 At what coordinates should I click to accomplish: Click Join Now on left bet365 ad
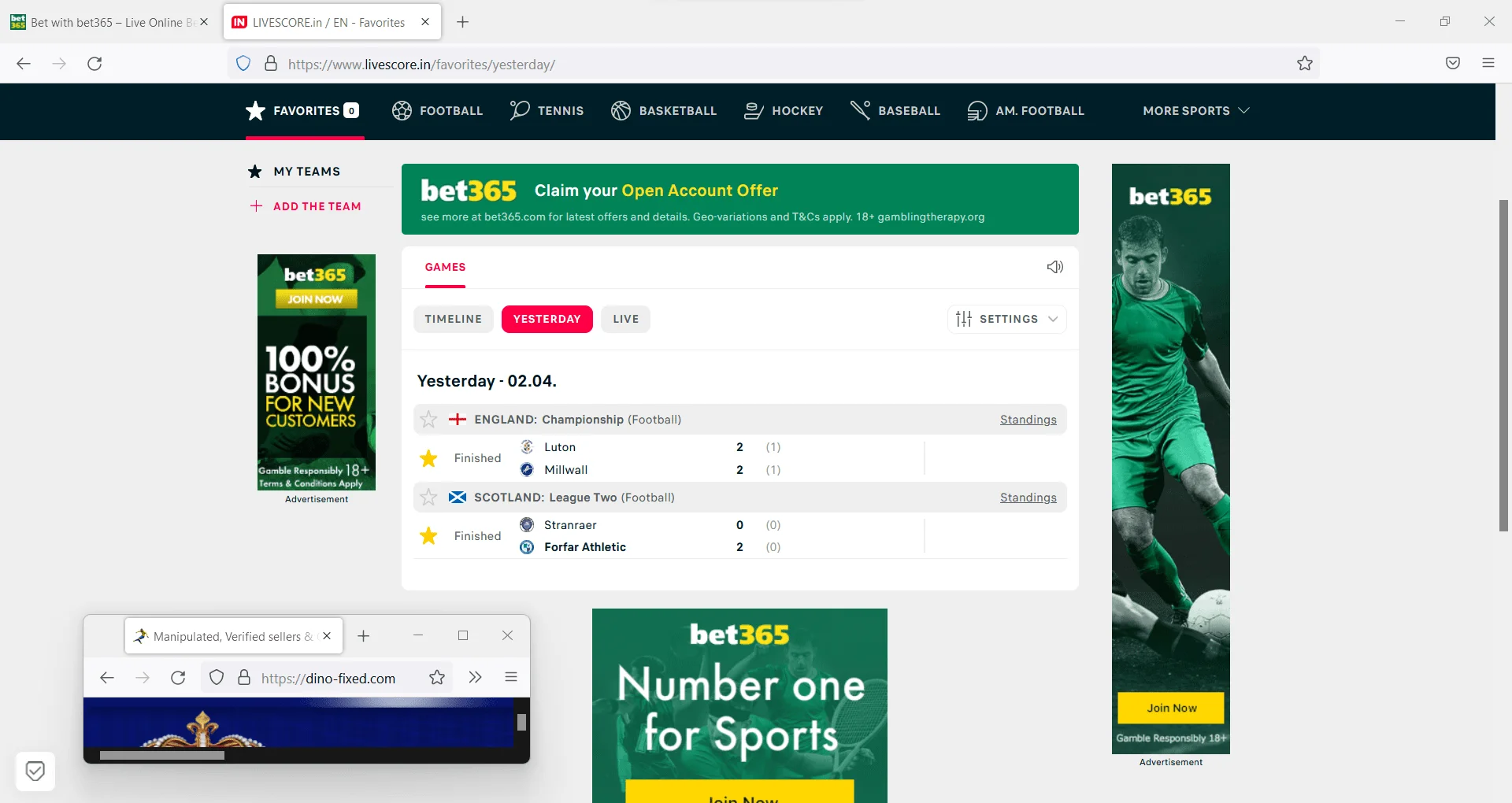[x=316, y=299]
